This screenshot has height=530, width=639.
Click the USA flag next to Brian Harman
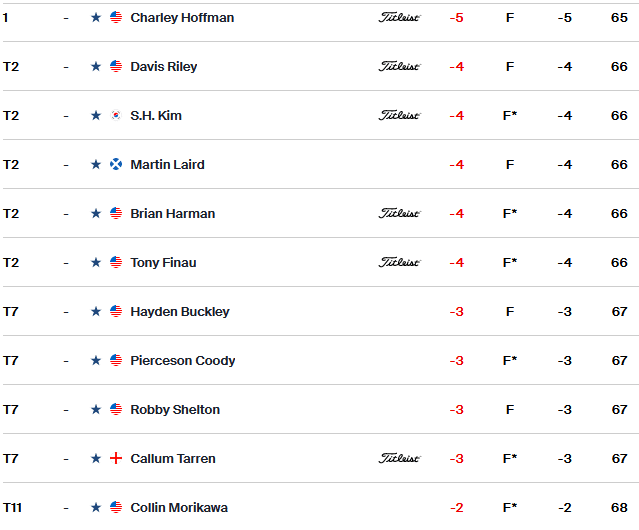tap(116, 213)
